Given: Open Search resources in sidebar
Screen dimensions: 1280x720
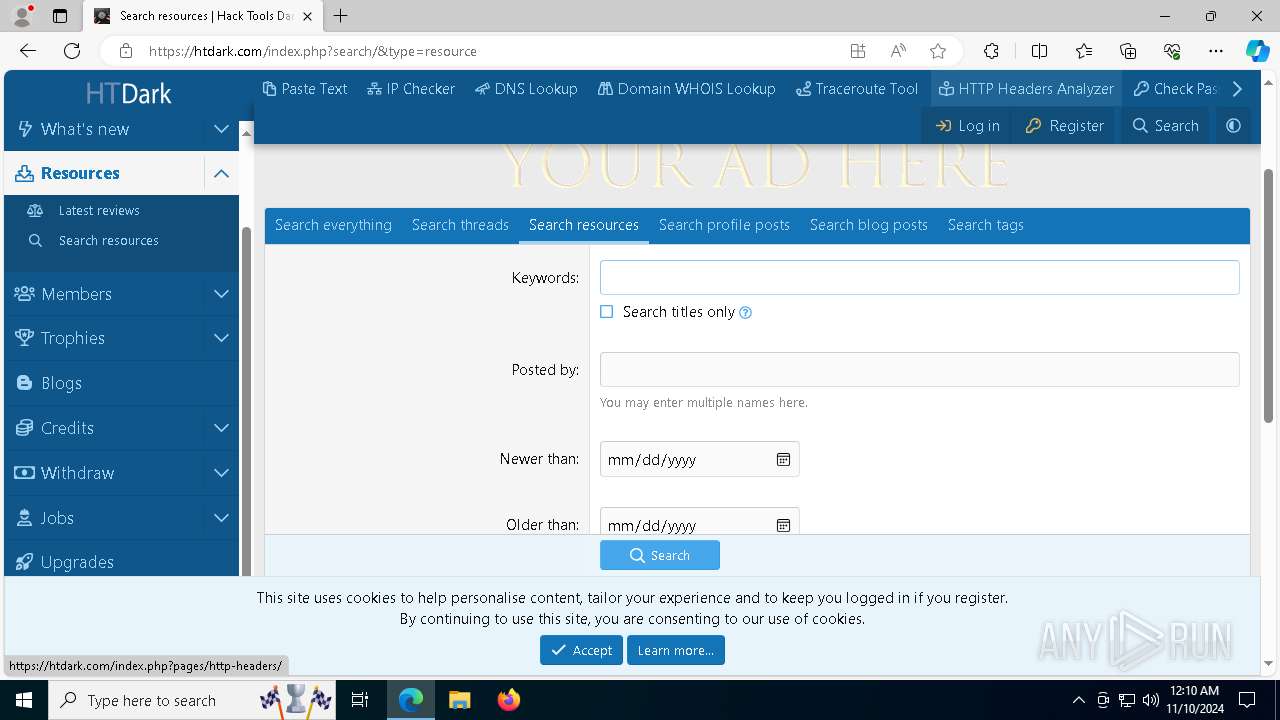Looking at the screenshot, I should coord(108,240).
